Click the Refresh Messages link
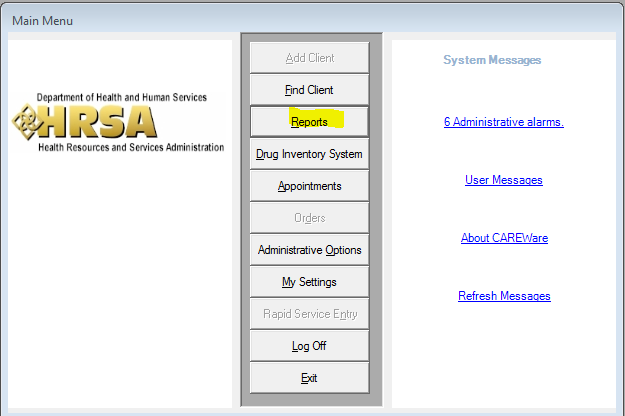This screenshot has width=625, height=416. pos(504,296)
